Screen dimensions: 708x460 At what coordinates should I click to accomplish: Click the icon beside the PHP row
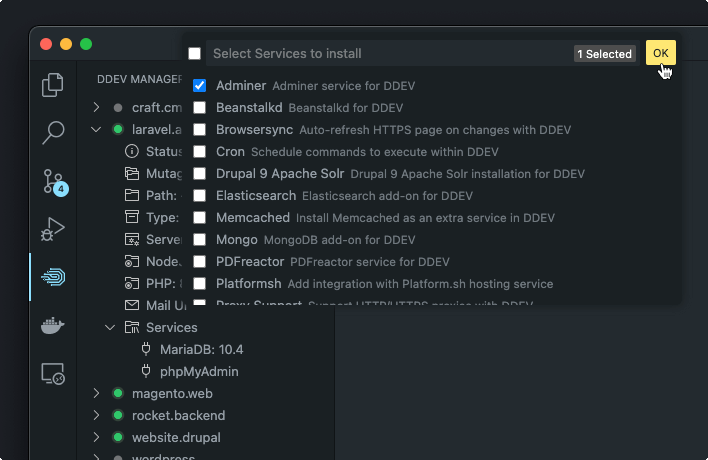(x=132, y=283)
